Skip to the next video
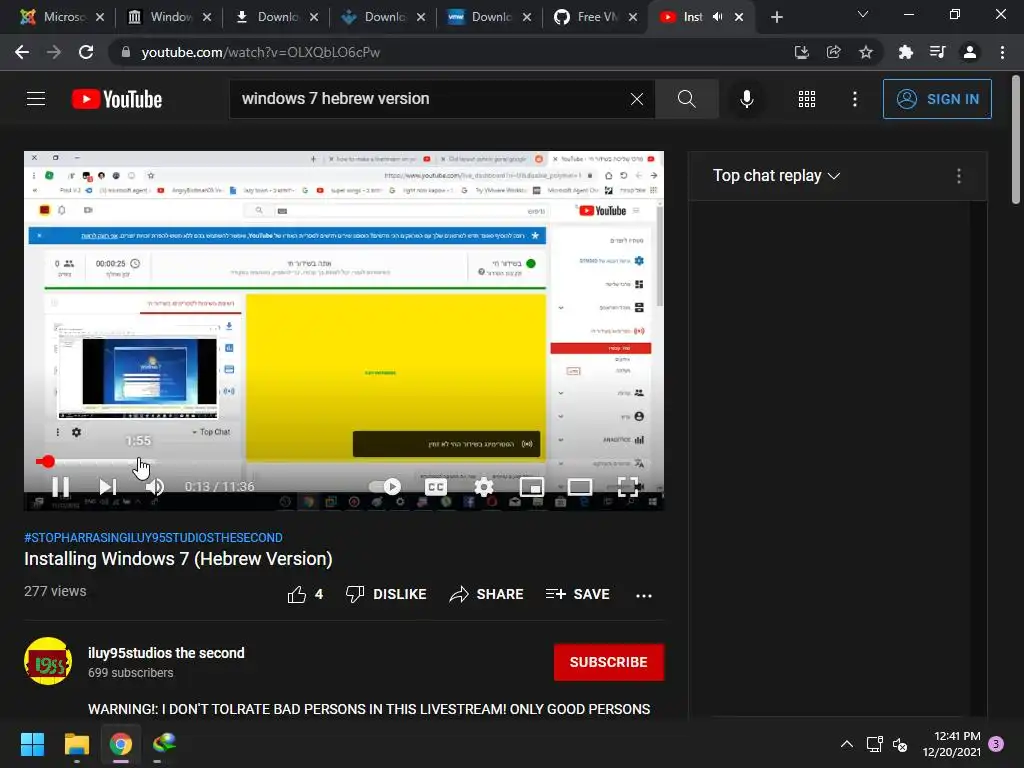 click(x=108, y=487)
